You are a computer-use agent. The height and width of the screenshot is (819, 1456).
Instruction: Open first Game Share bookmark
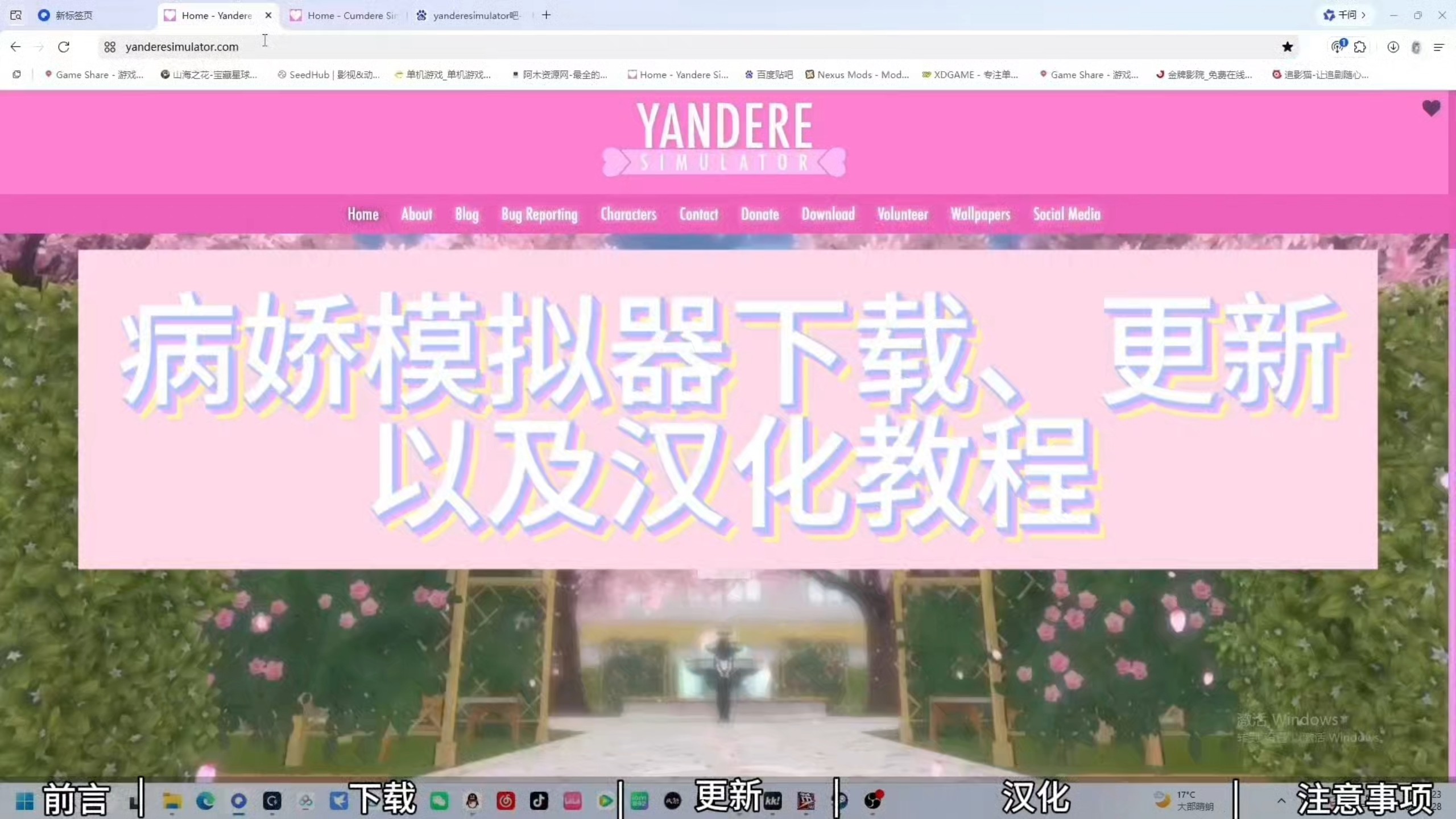[94, 75]
